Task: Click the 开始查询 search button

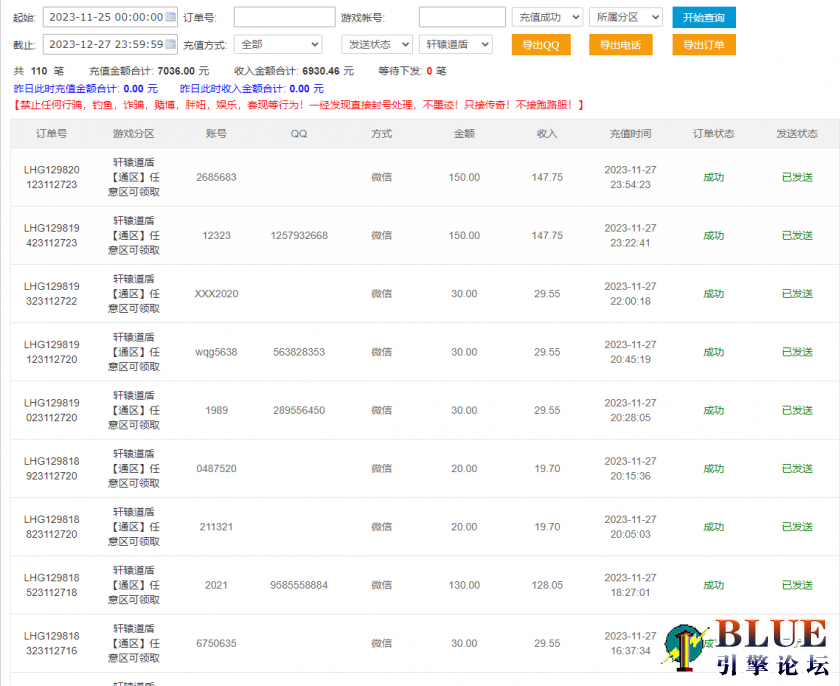Action: (703, 17)
